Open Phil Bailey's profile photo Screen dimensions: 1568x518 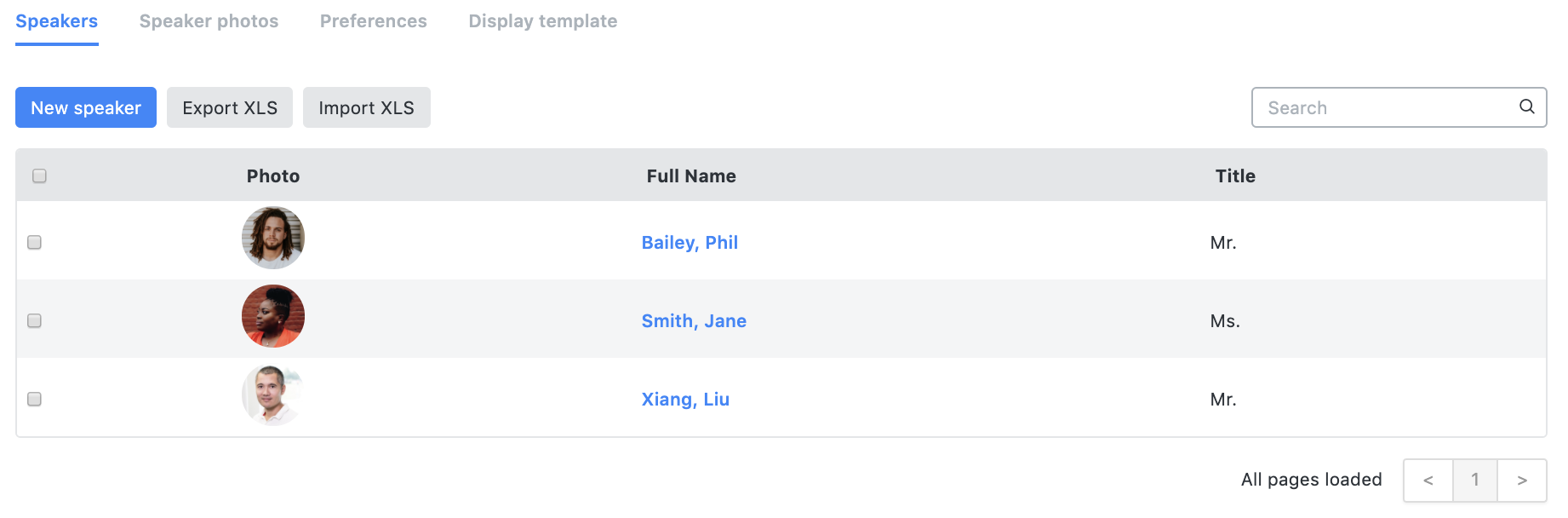coord(273,238)
